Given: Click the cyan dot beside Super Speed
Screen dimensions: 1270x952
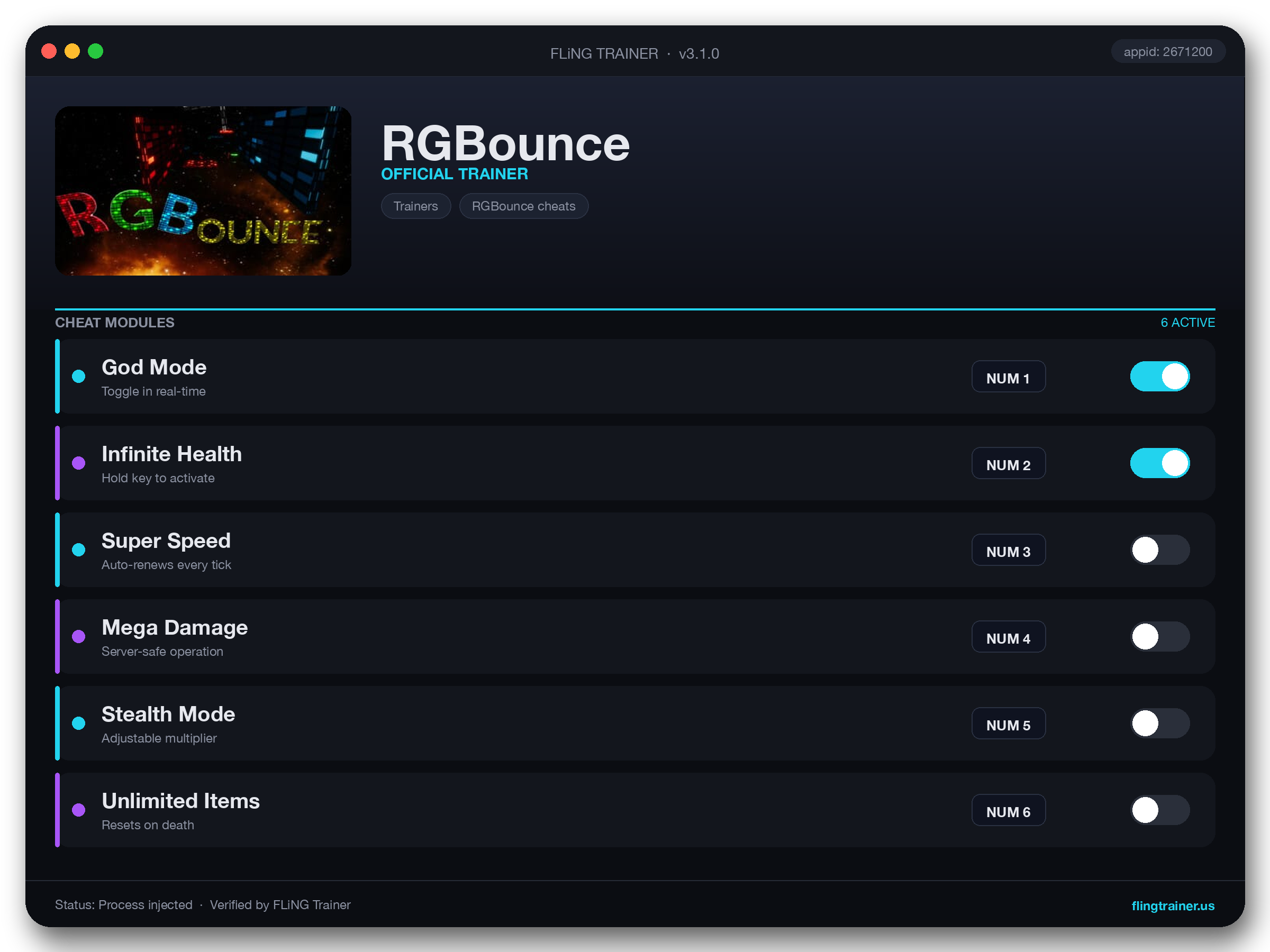Looking at the screenshot, I should click(79, 550).
